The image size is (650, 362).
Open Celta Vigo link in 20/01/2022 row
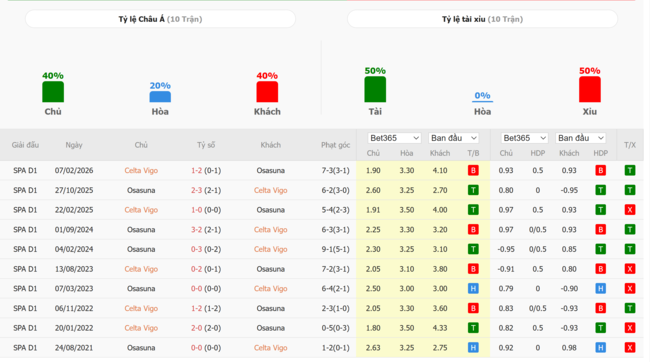[x=141, y=328]
